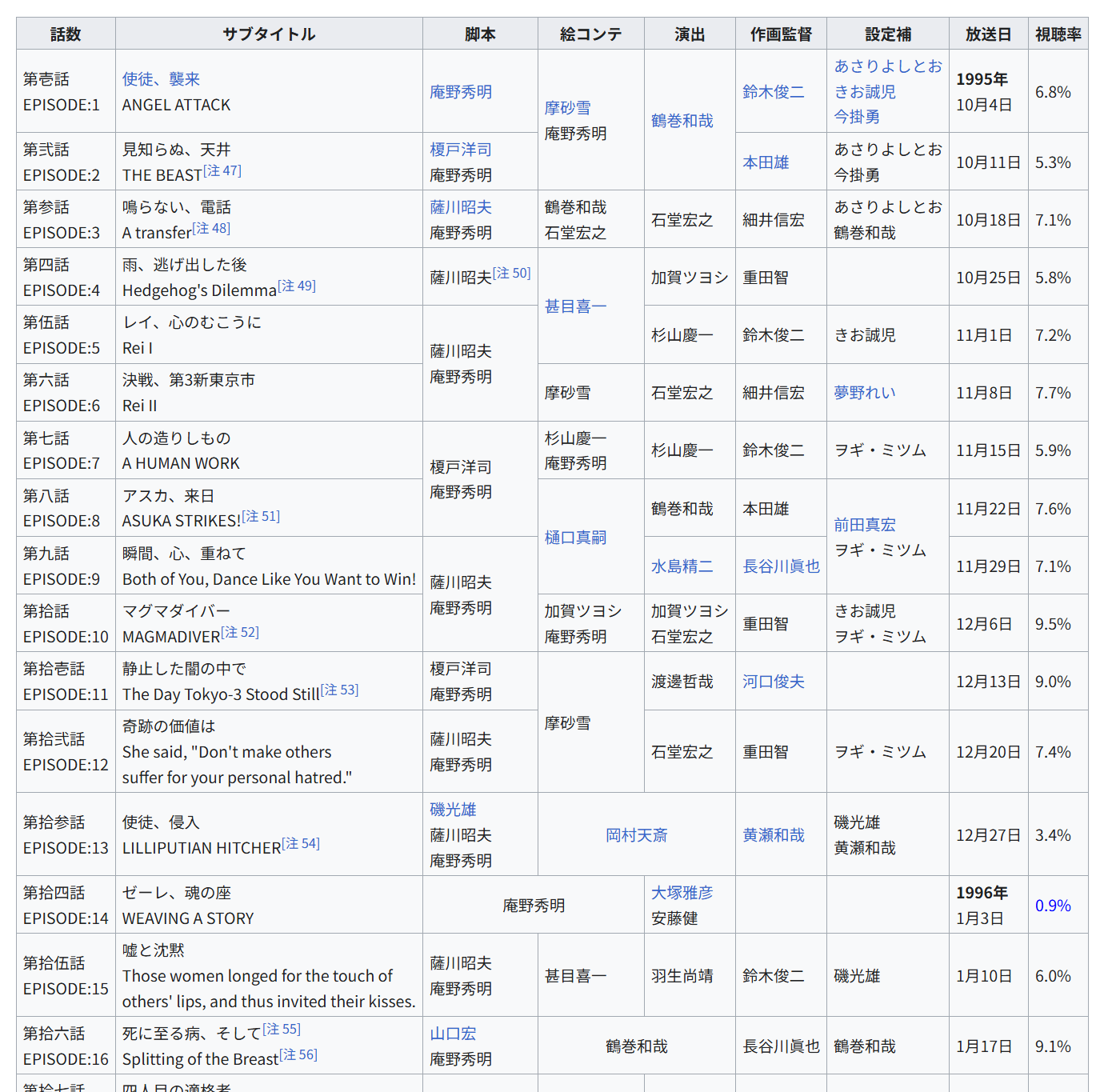Viewport: 1108px width, 1092px height.
Task: Open the 河口俊夫 animation director link
Action: (x=773, y=682)
